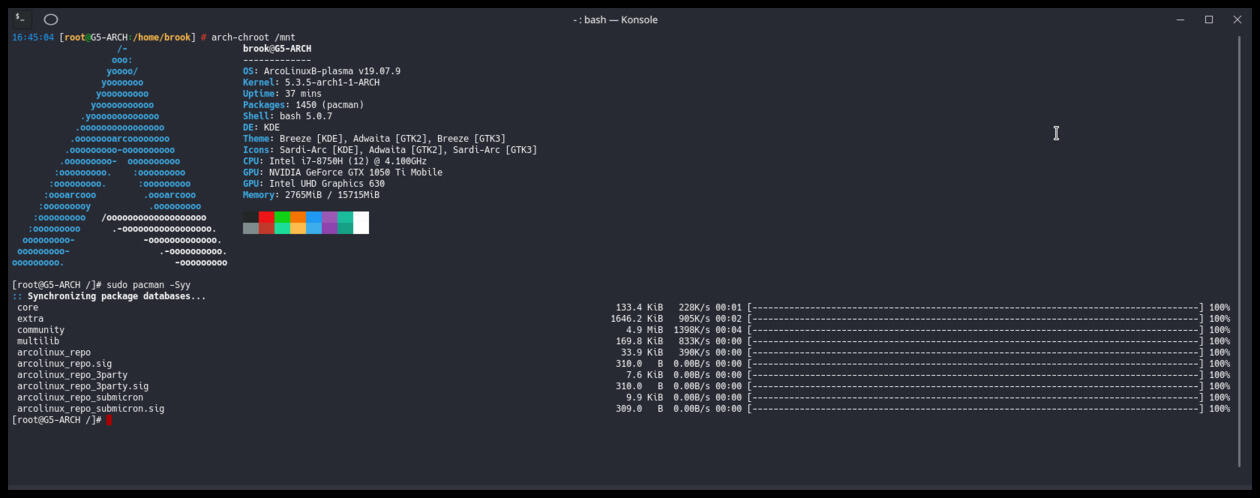Click the 'CPU: Intel i7-8750H' line
Screen dimensions: 1260x498
pos(335,161)
